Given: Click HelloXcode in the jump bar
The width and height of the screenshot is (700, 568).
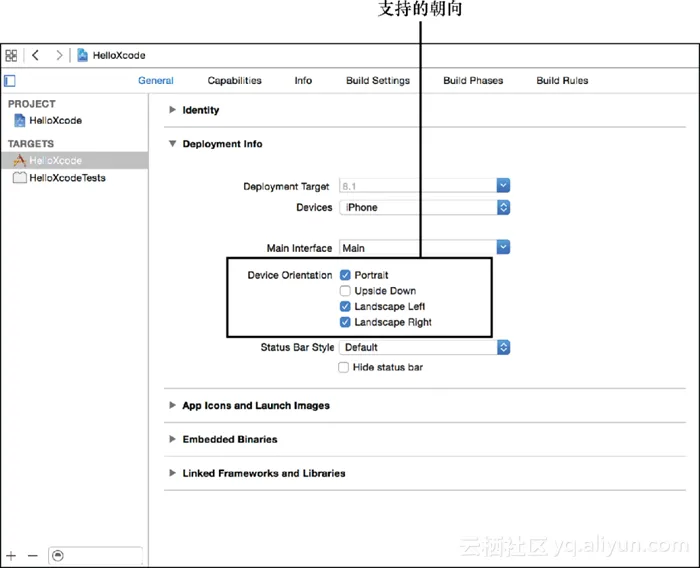Looking at the screenshot, I should click(x=119, y=55).
